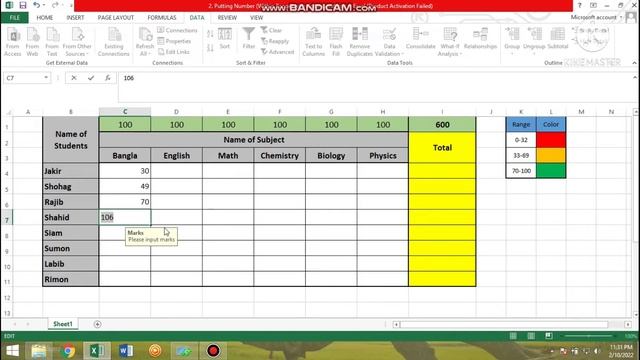This screenshot has height=360, width=640.
Task: Open the Sort dialog icon
Action: (x=225, y=39)
